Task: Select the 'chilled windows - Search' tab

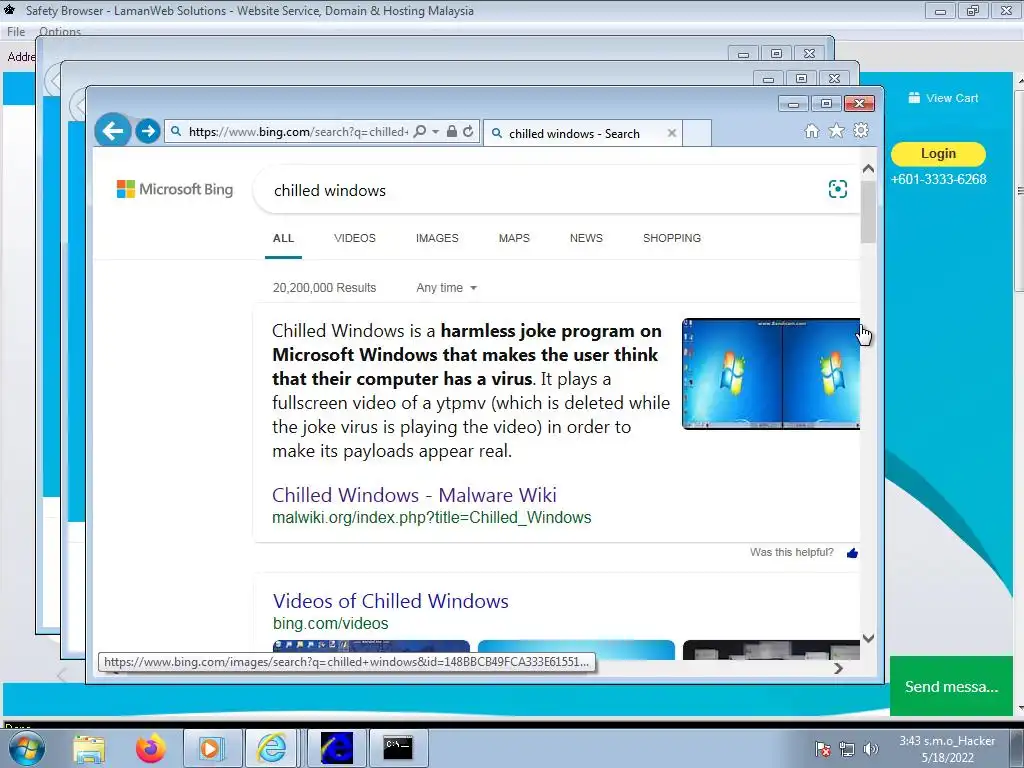Action: (x=583, y=133)
